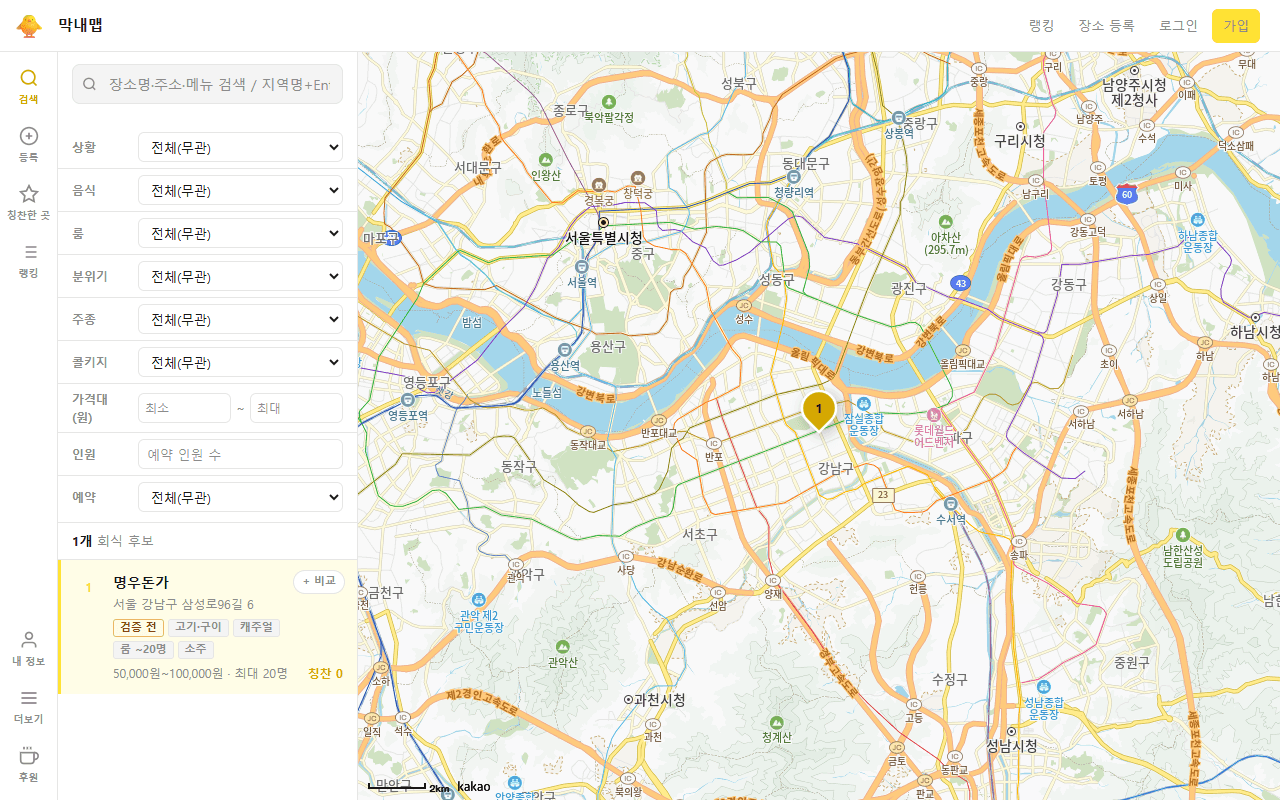Open the 검색 sidebar search icon

(x=29, y=78)
